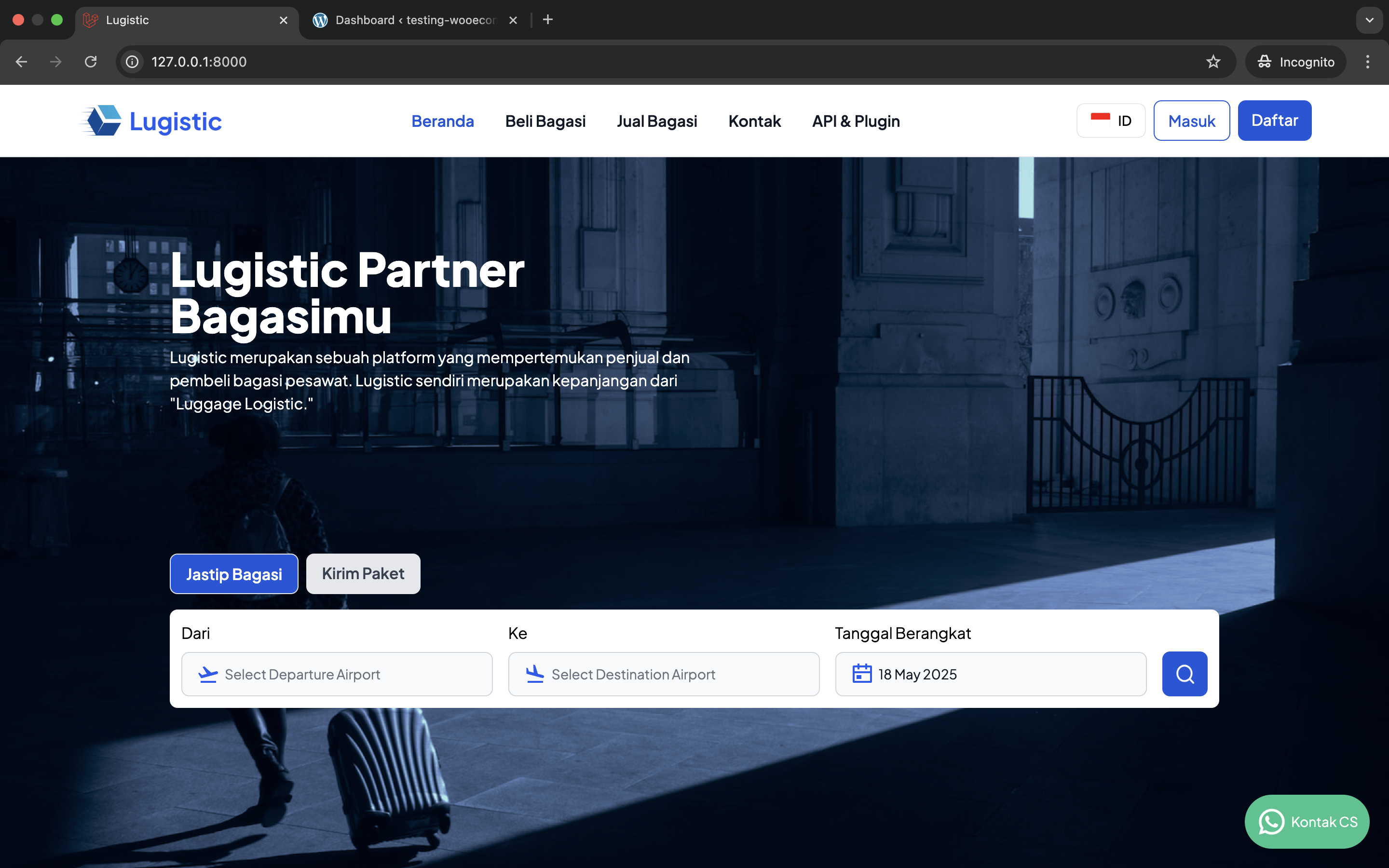Image resolution: width=1389 pixels, height=868 pixels.
Task: Click the Lugistic browser tab title
Action: click(x=127, y=20)
